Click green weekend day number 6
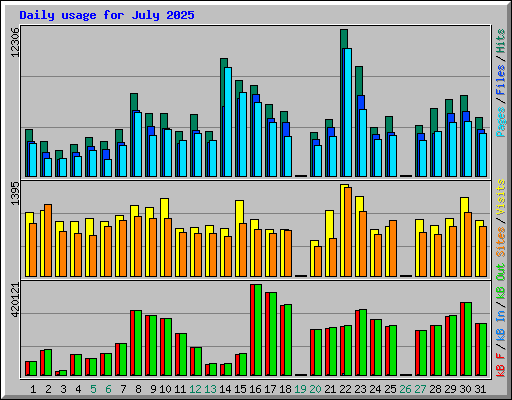This screenshot has width=512, height=400. 108,389
